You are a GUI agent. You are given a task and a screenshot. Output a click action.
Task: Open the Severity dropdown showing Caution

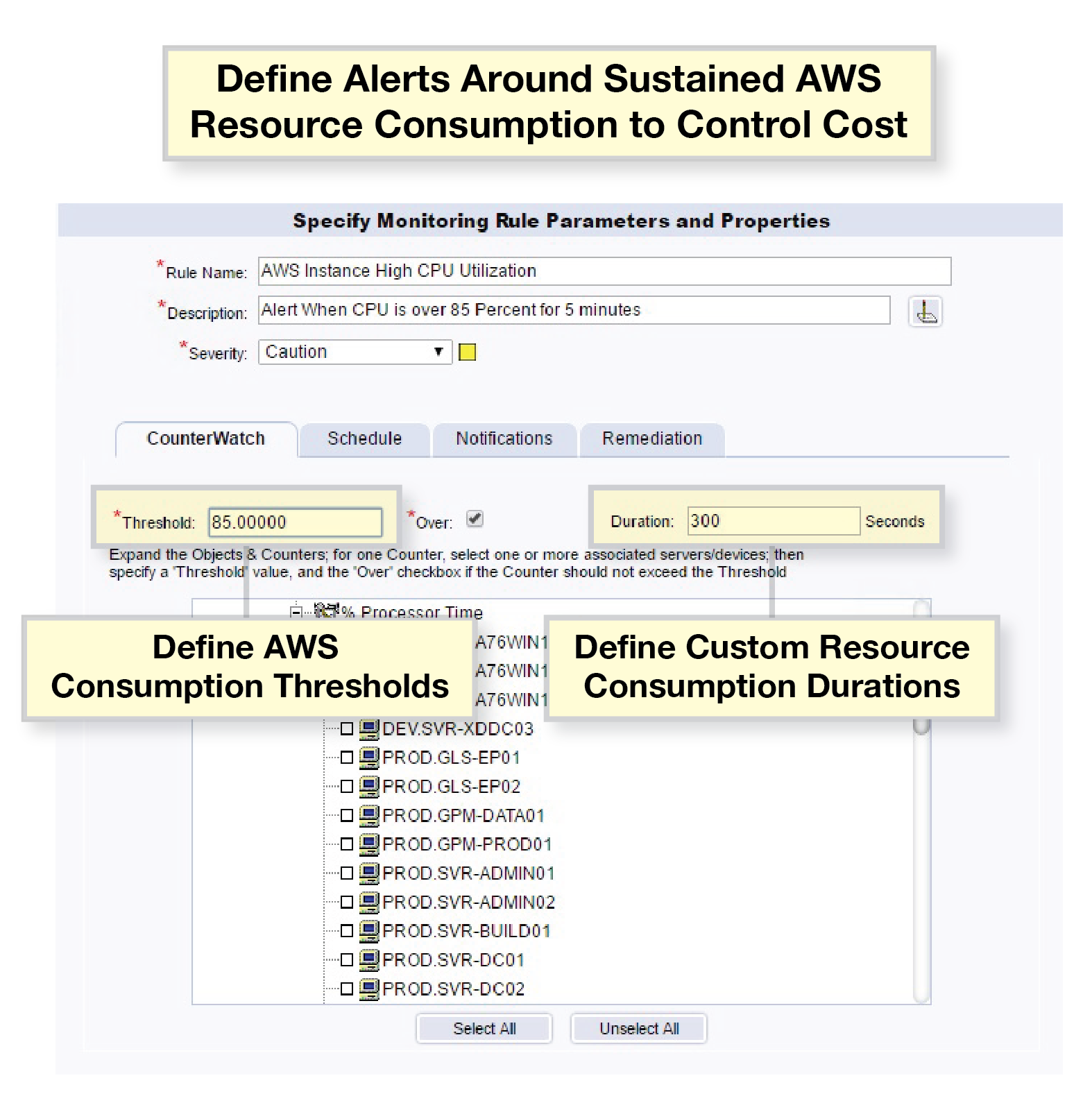[x=355, y=352]
